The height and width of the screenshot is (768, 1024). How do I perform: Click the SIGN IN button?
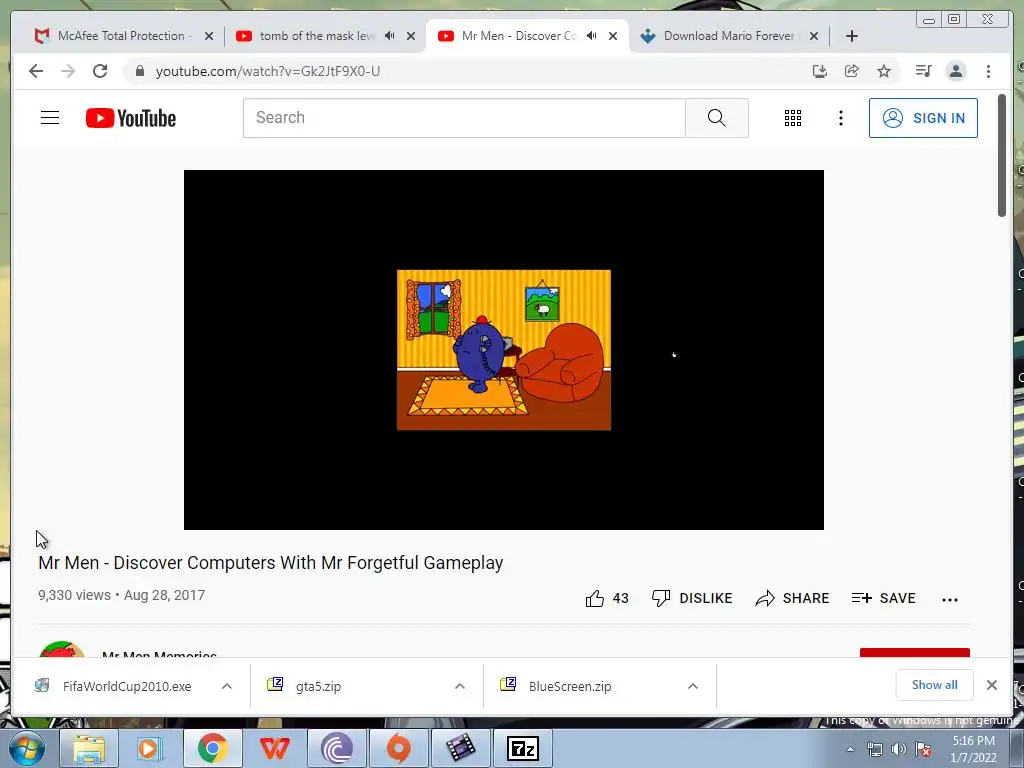tap(923, 118)
